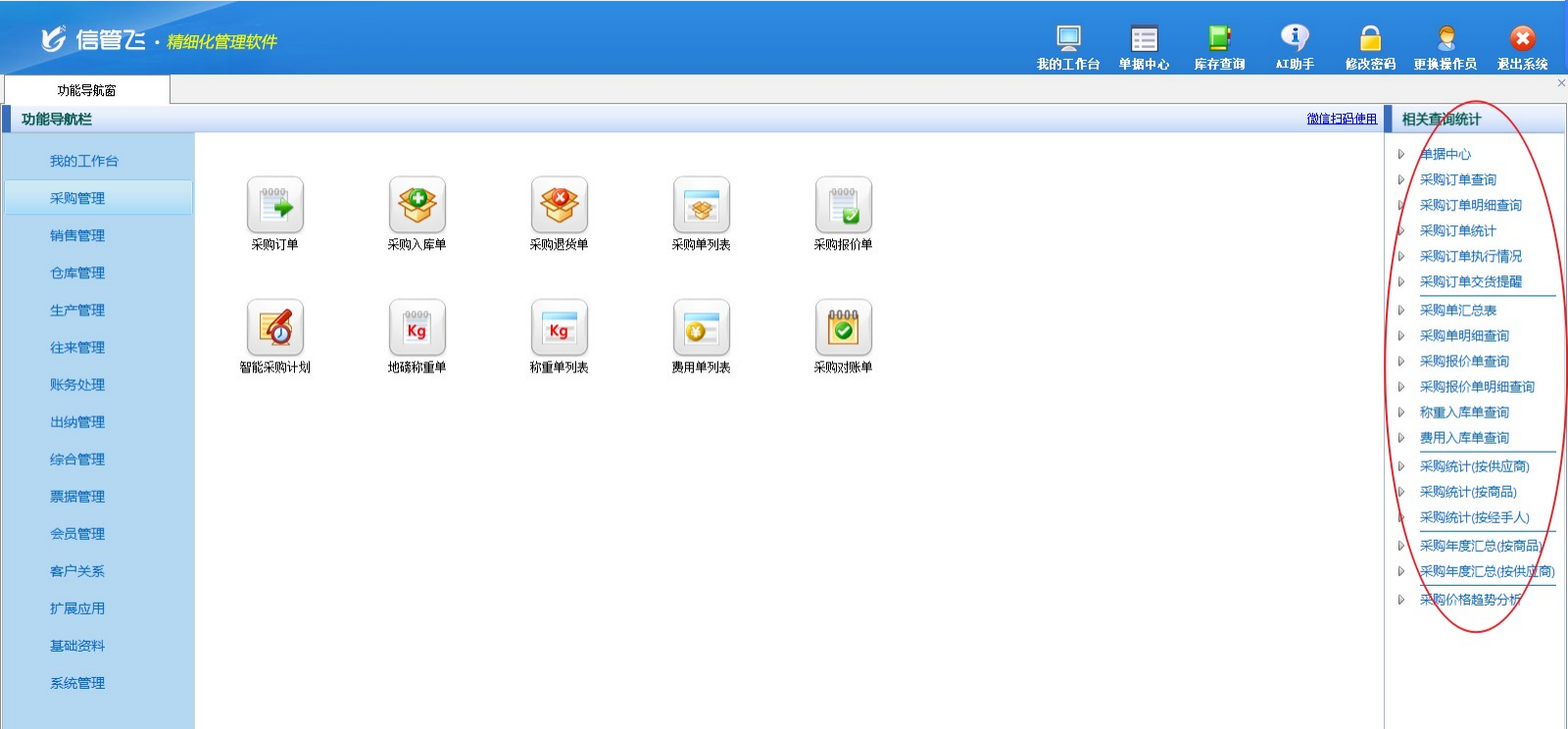
Task: Open the 采购订单 purchase order icon
Action: tap(274, 205)
